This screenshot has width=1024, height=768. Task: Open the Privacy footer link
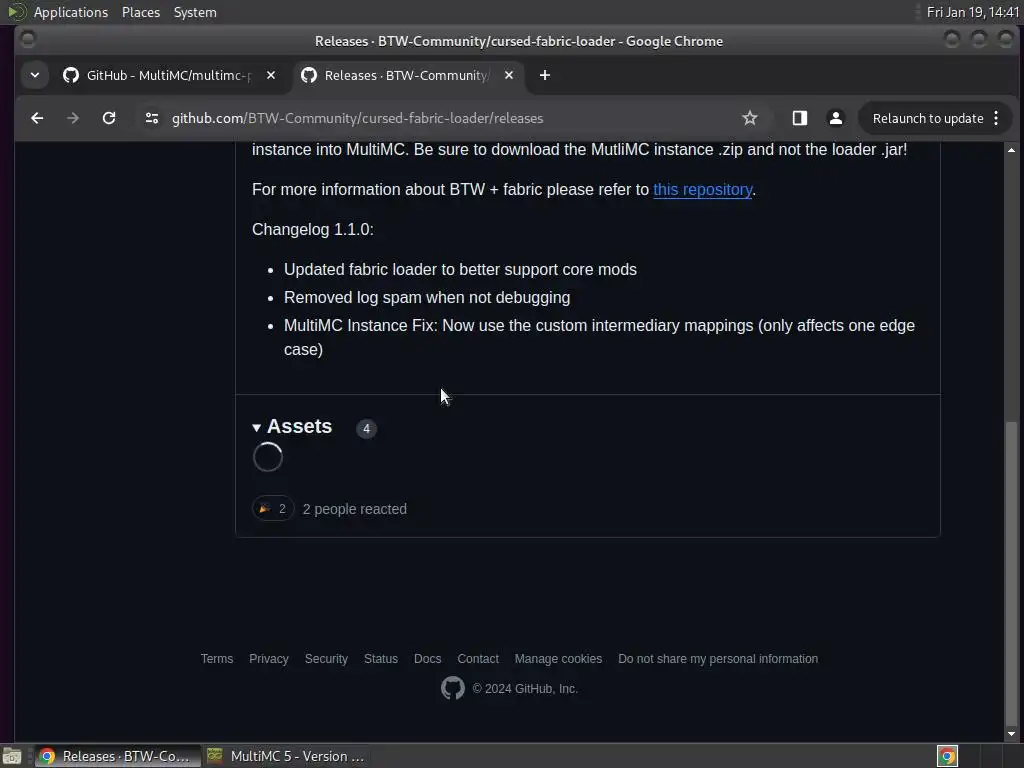[x=268, y=659]
